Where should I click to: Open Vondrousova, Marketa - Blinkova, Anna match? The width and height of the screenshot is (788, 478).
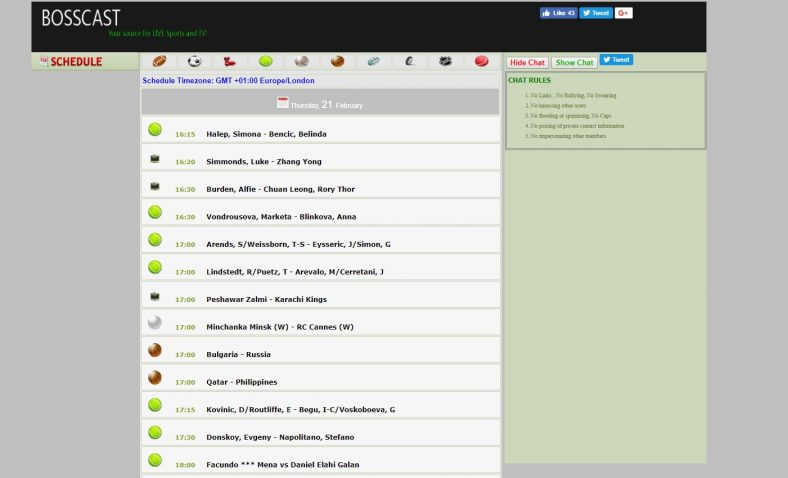(281, 217)
